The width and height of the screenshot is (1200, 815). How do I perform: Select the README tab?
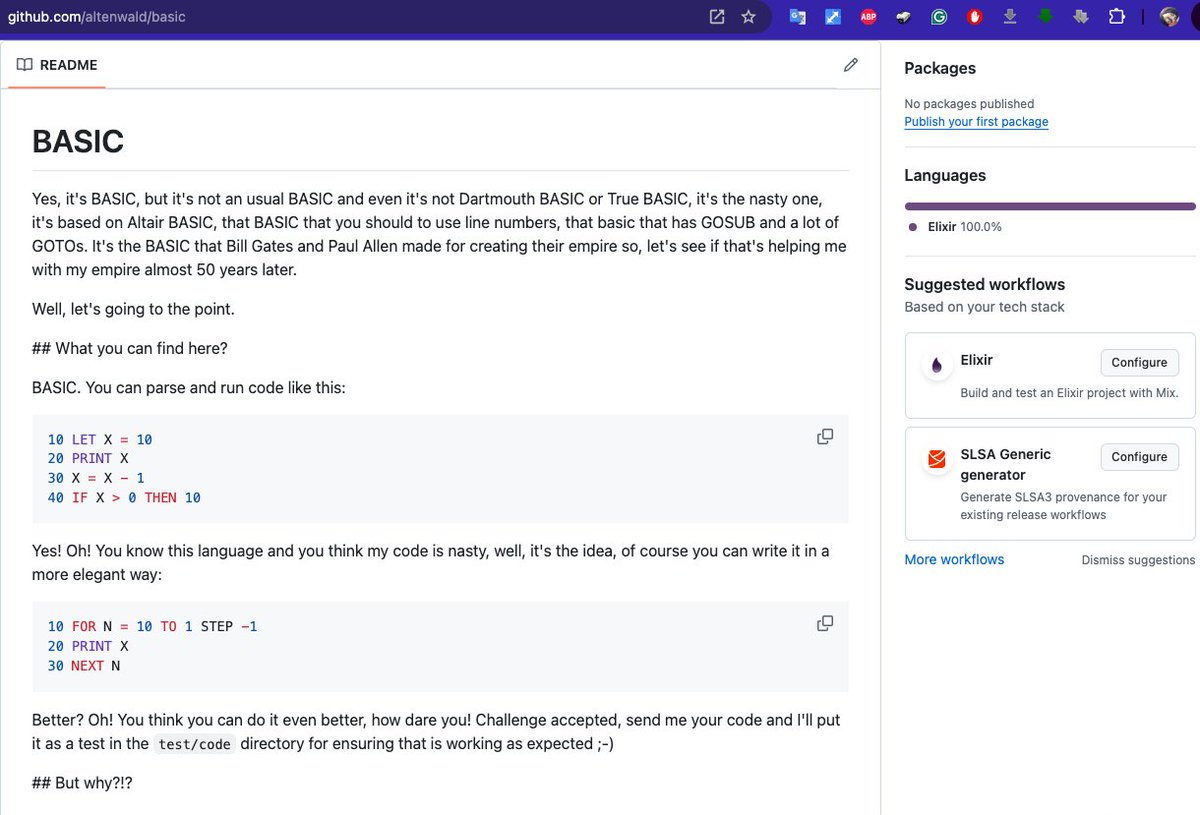click(x=57, y=65)
